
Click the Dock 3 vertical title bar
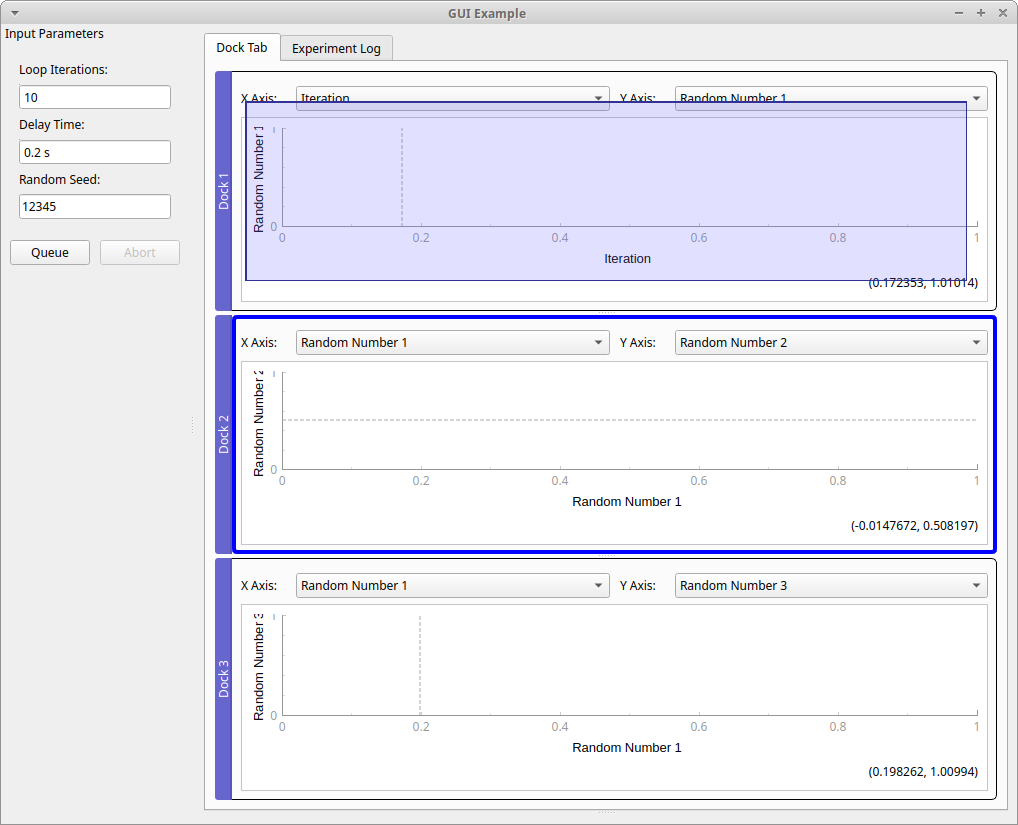(223, 678)
